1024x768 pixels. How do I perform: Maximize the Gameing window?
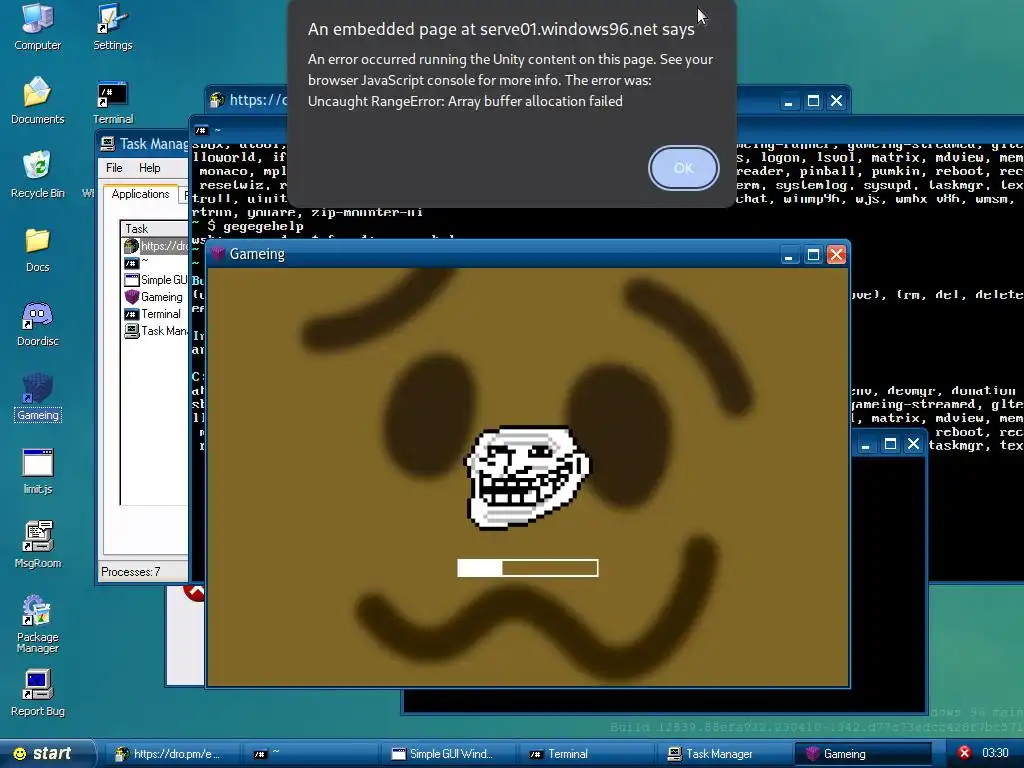[x=813, y=254]
